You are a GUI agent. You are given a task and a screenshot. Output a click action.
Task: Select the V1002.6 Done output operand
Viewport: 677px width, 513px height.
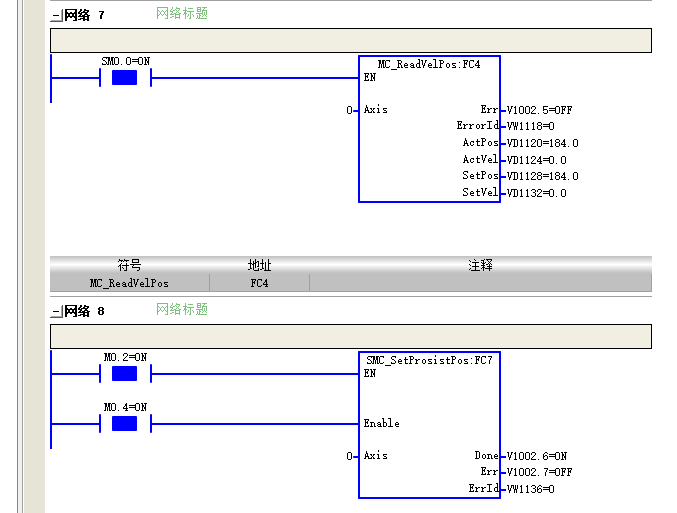click(x=537, y=456)
